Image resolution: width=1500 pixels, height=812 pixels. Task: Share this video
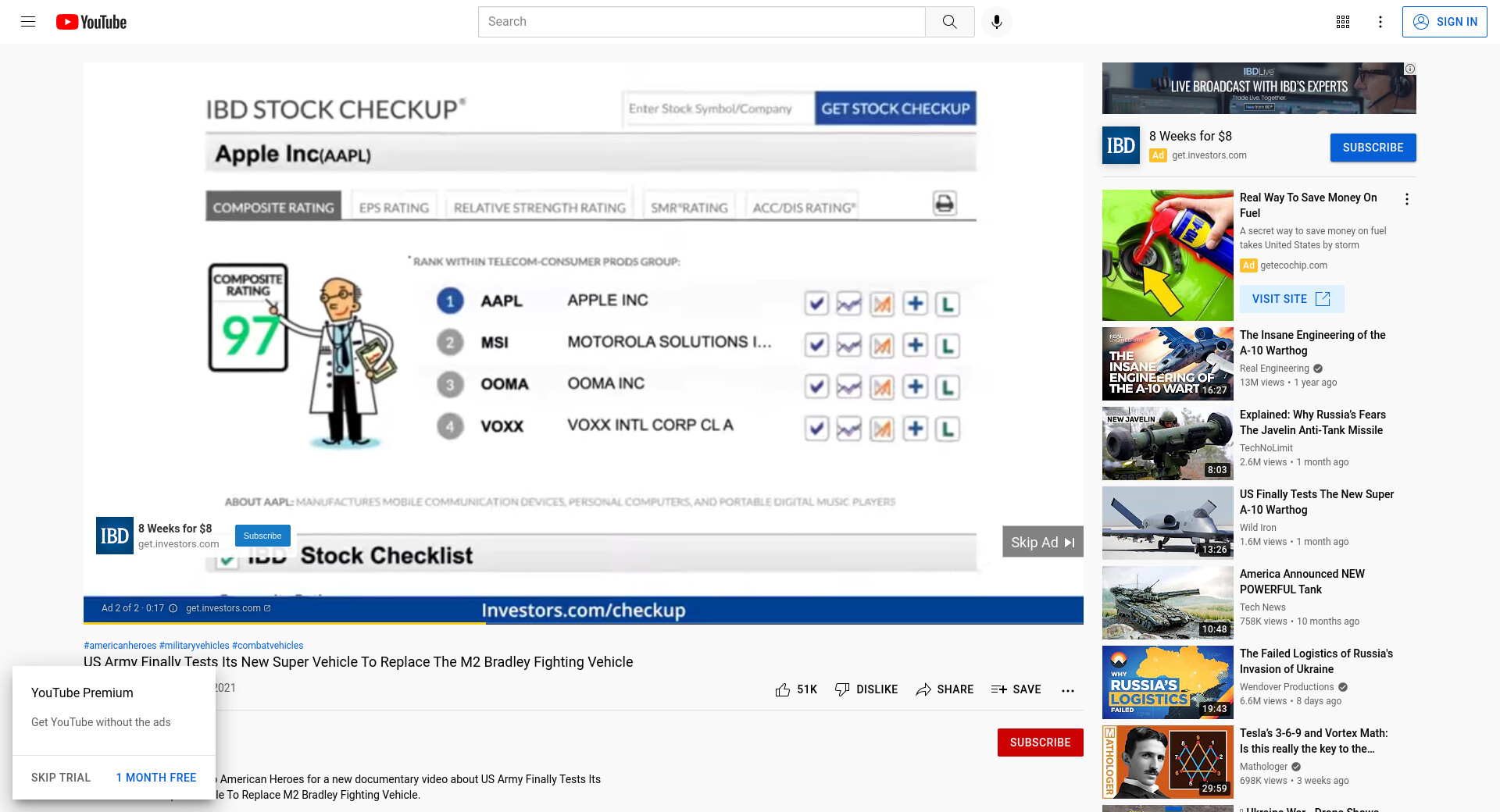point(945,689)
